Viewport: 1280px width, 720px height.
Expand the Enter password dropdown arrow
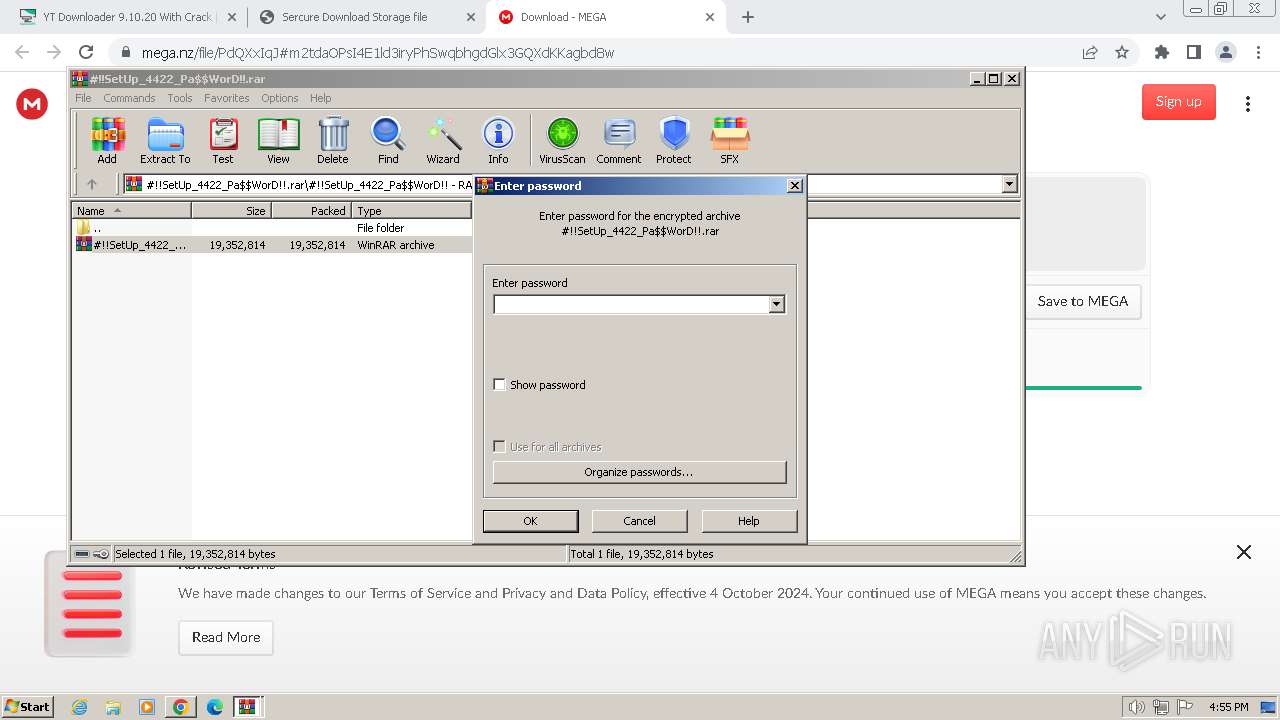pyautogui.click(x=777, y=304)
